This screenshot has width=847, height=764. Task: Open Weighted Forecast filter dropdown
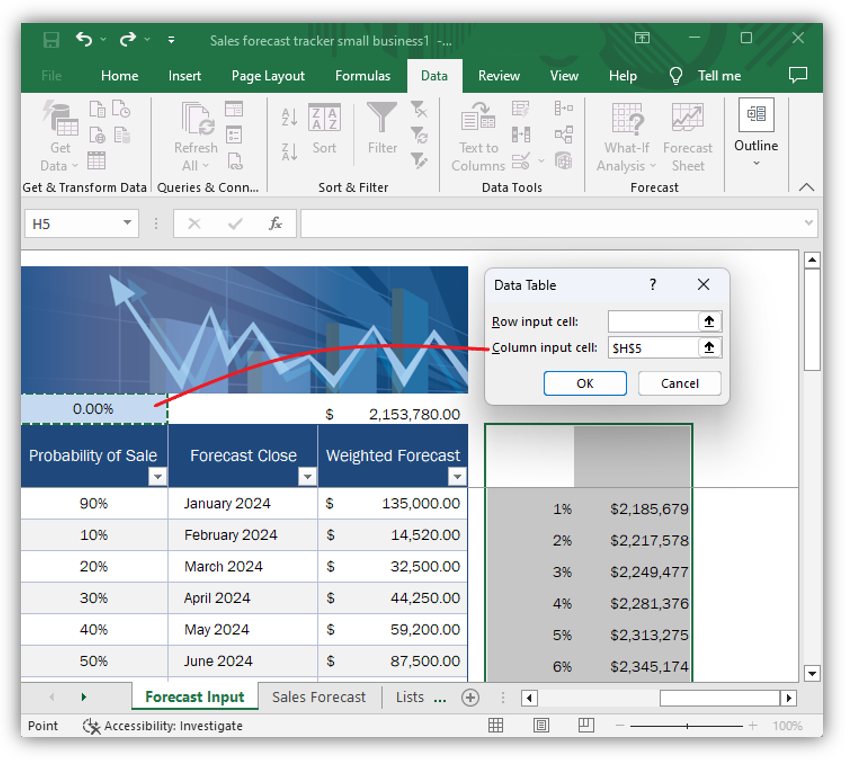tap(457, 477)
